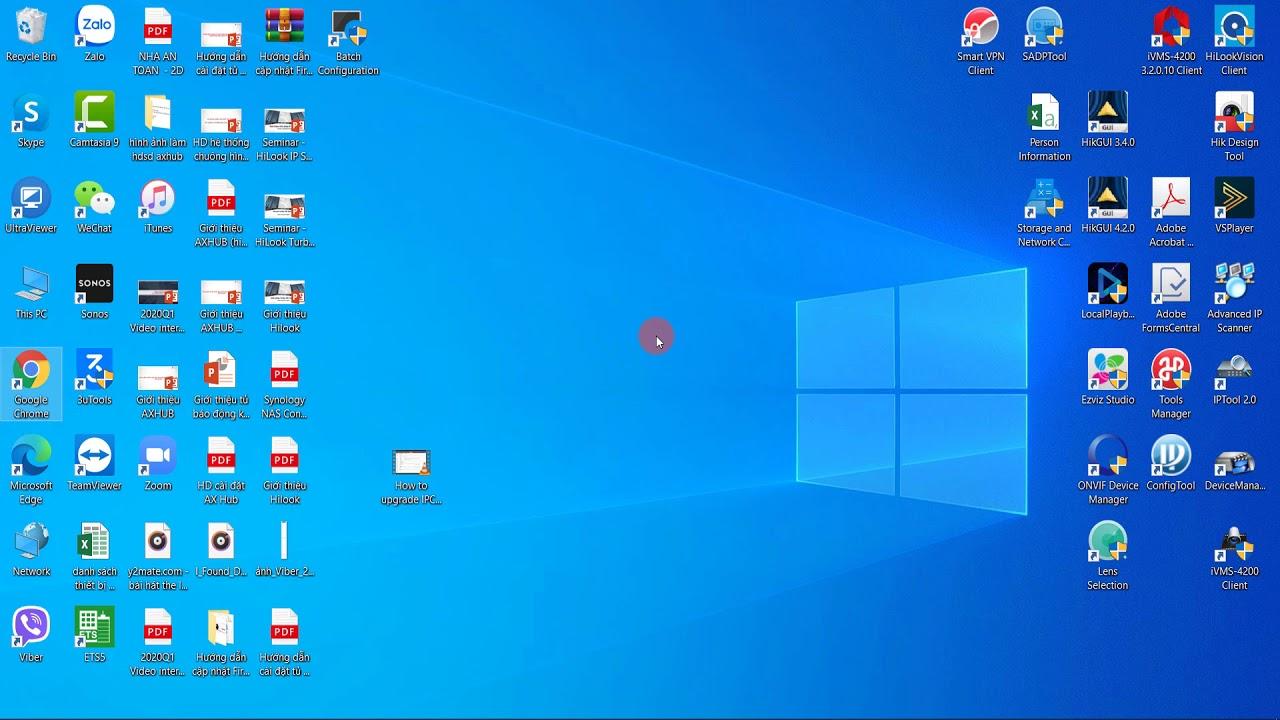Click the Lens Selection icon
Viewport: 1280px width, 720px height.
(1108, 558)
